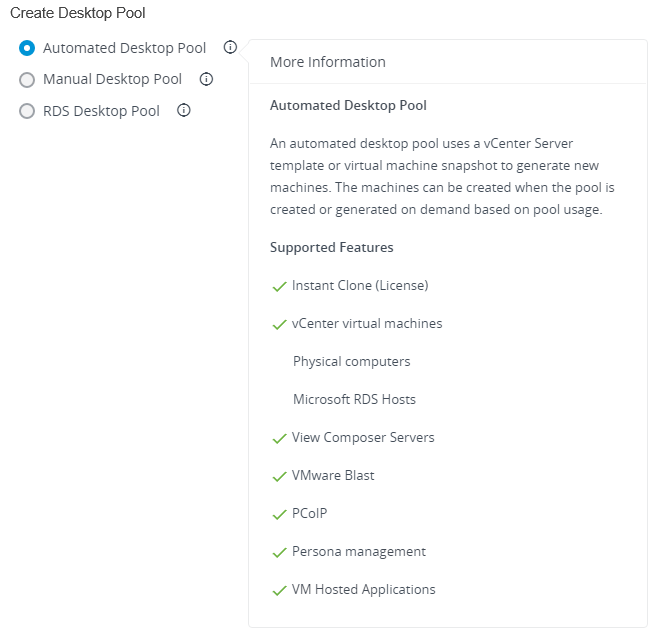The height and width of the screenshot is (634, 653).
Task: Click the Supported Features heading
Action: (331, 247)
